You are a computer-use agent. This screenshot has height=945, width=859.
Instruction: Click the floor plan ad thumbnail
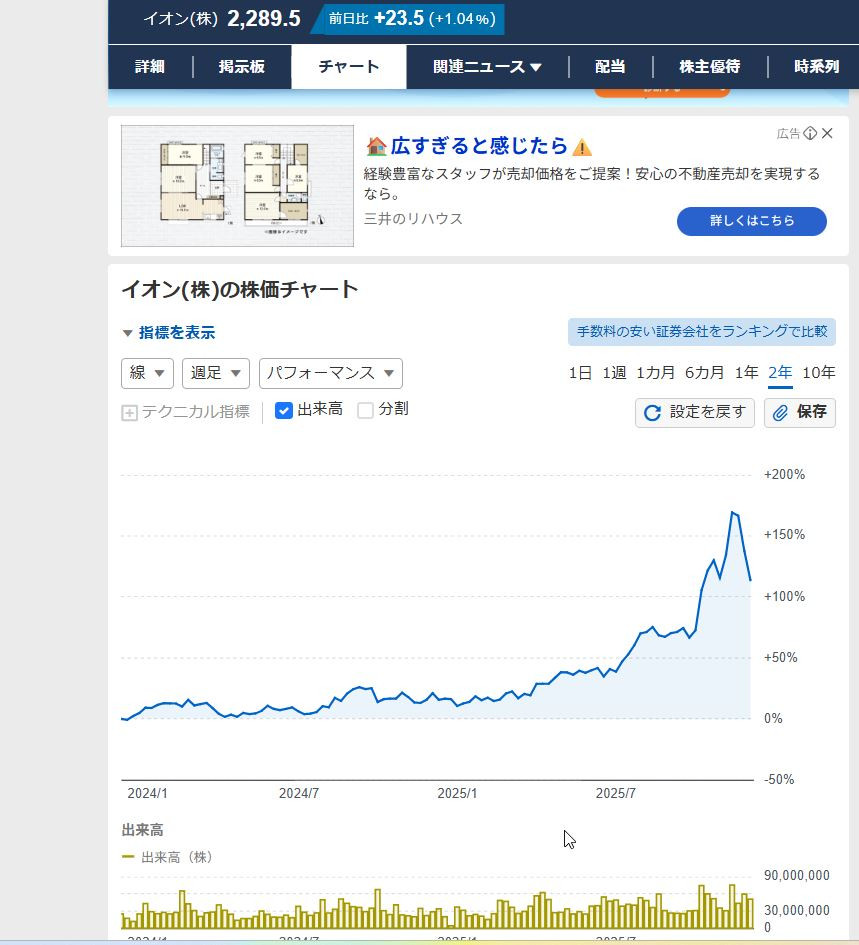pos(237,186)
